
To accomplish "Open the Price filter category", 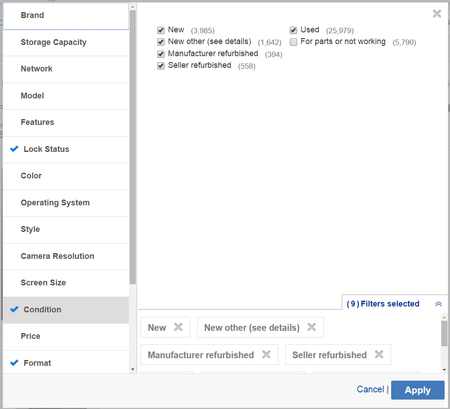I will click(x=66, y=336).
